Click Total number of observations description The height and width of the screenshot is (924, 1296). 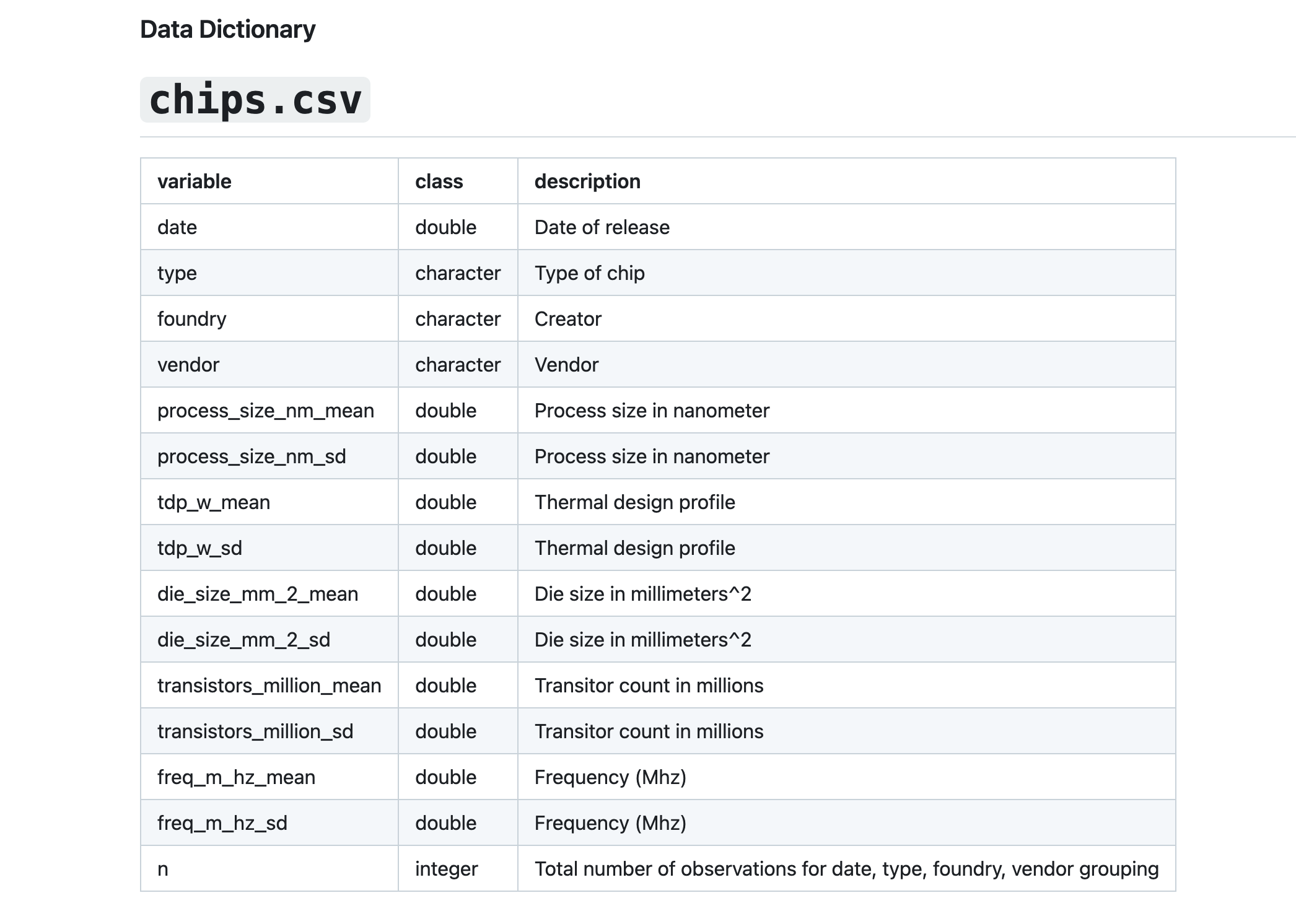coord(846,869)
